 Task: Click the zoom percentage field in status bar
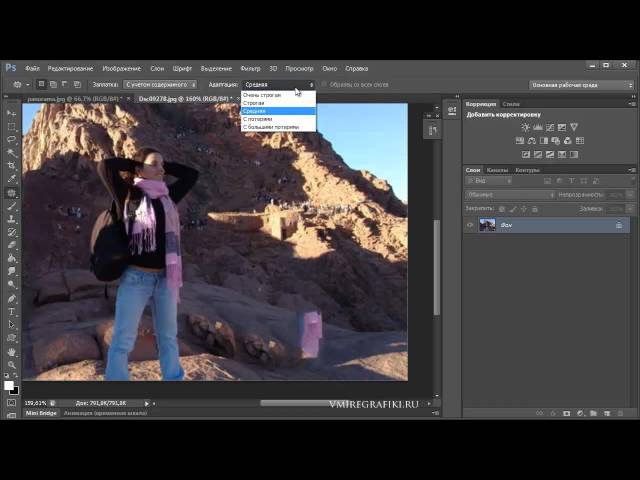click(x=36, y=403)
